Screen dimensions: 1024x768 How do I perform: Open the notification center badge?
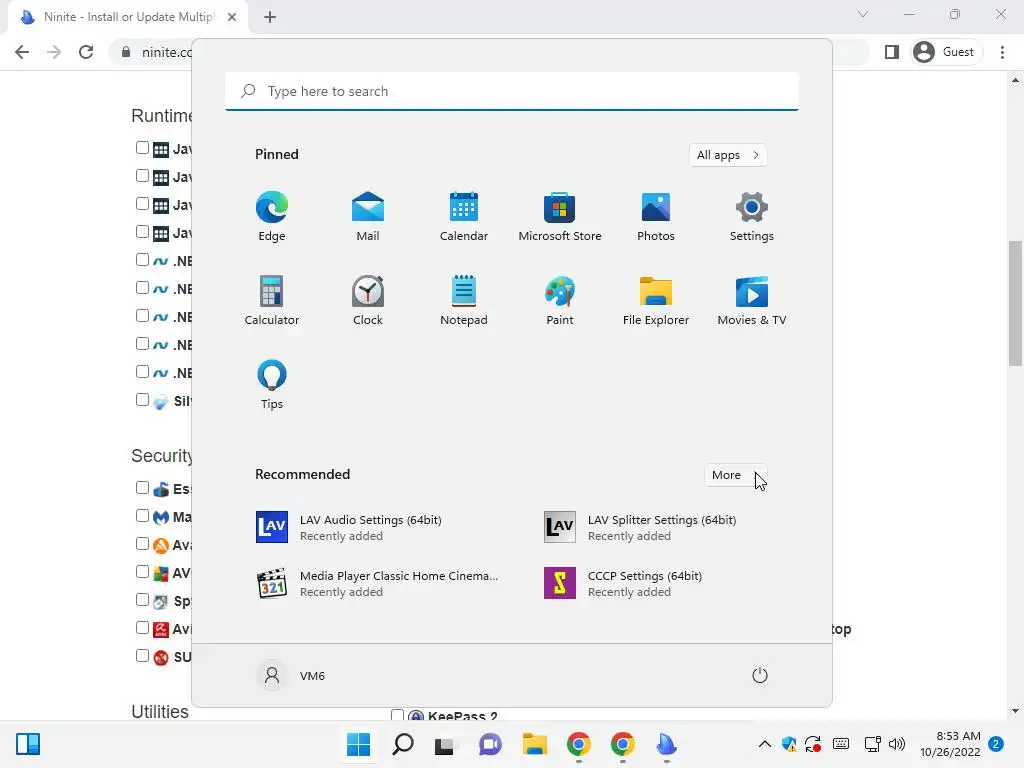click(996, 744)
